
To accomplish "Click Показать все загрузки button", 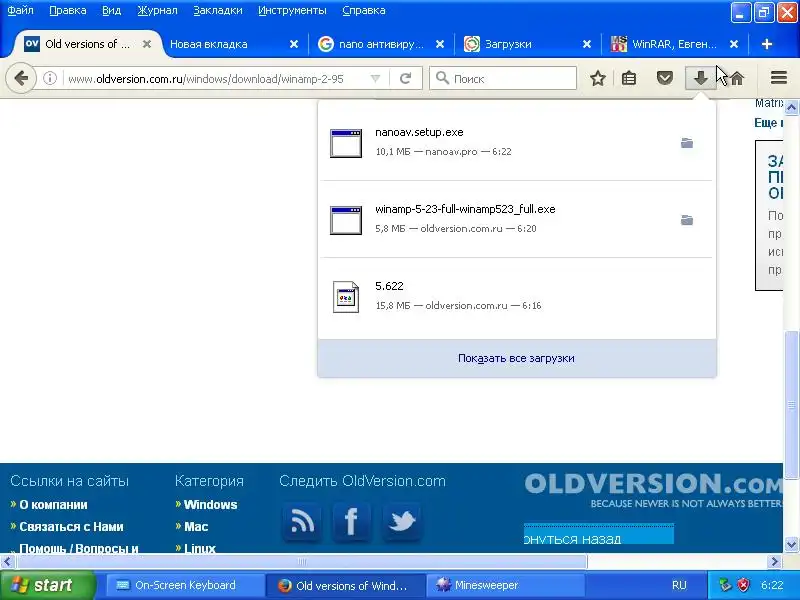I will [x=516, y=358].
